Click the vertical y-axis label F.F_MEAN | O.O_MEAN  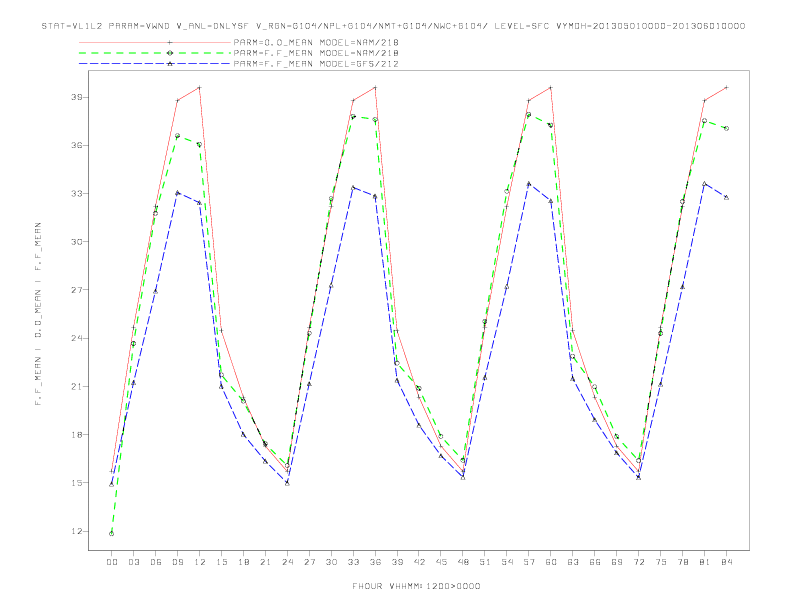point(38,314)
